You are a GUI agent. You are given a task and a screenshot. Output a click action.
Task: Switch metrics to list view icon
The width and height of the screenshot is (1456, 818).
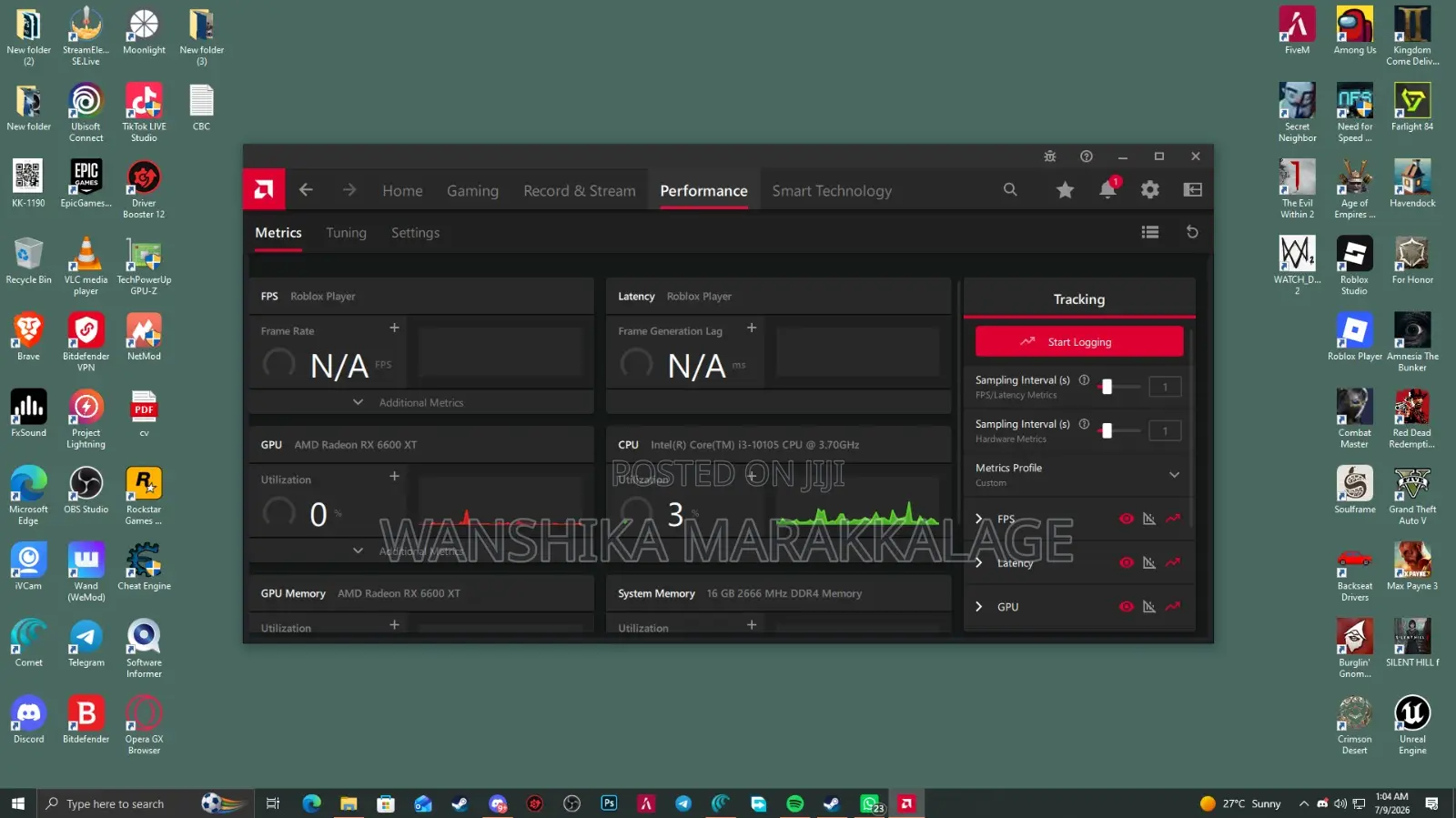pyautogui.click(x=1150, y=232)
